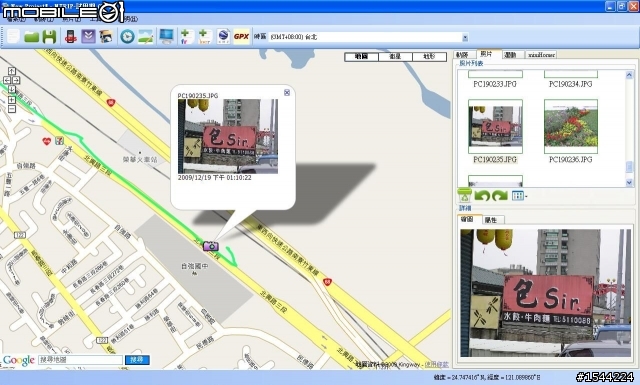
Task: Open the 使用條款 terms link
Action: point(436,364)
